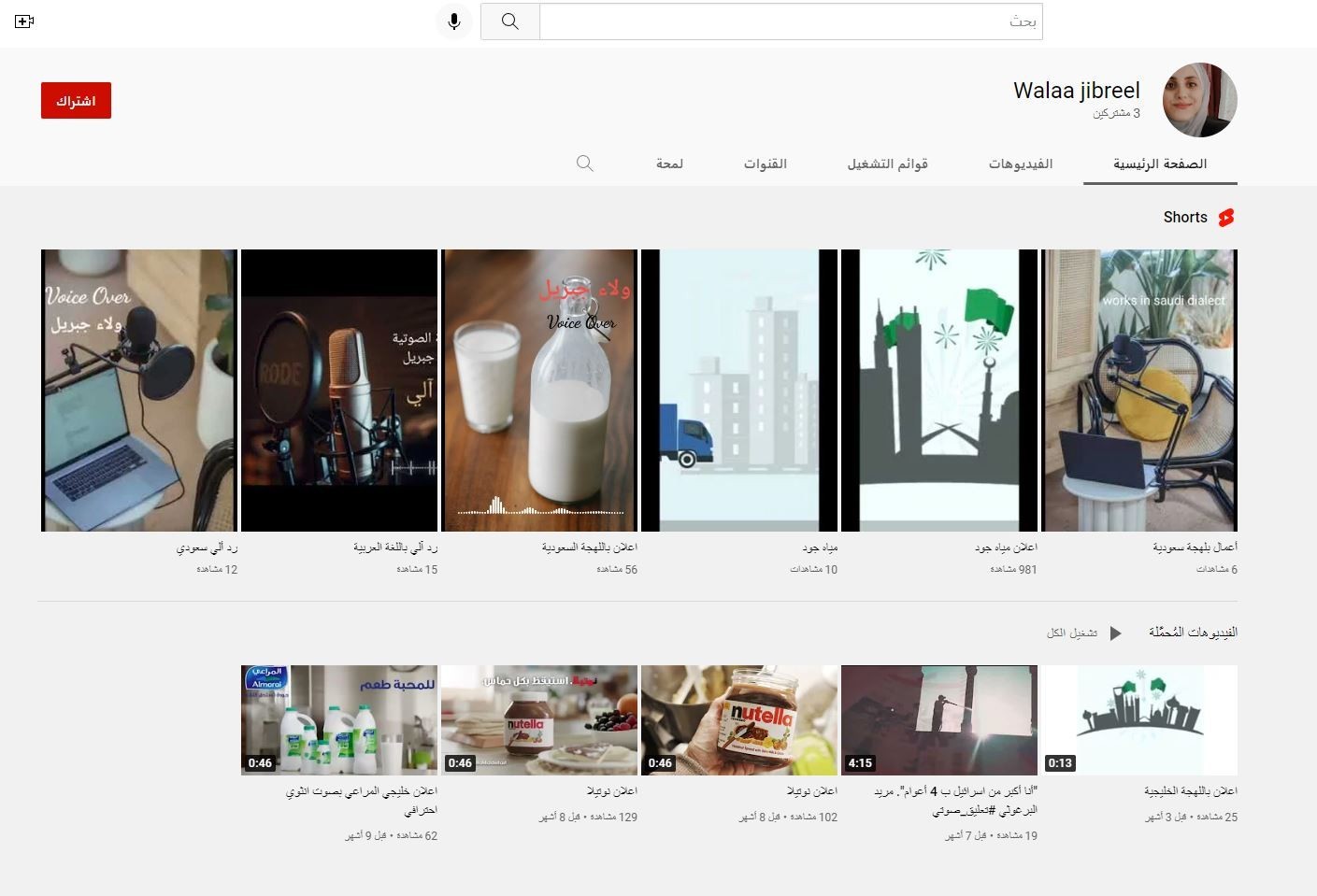The width and height of the screenshot is (1317, 896).
Task: Play the Almarai milk ad video
Action: [x=339, y=719]
